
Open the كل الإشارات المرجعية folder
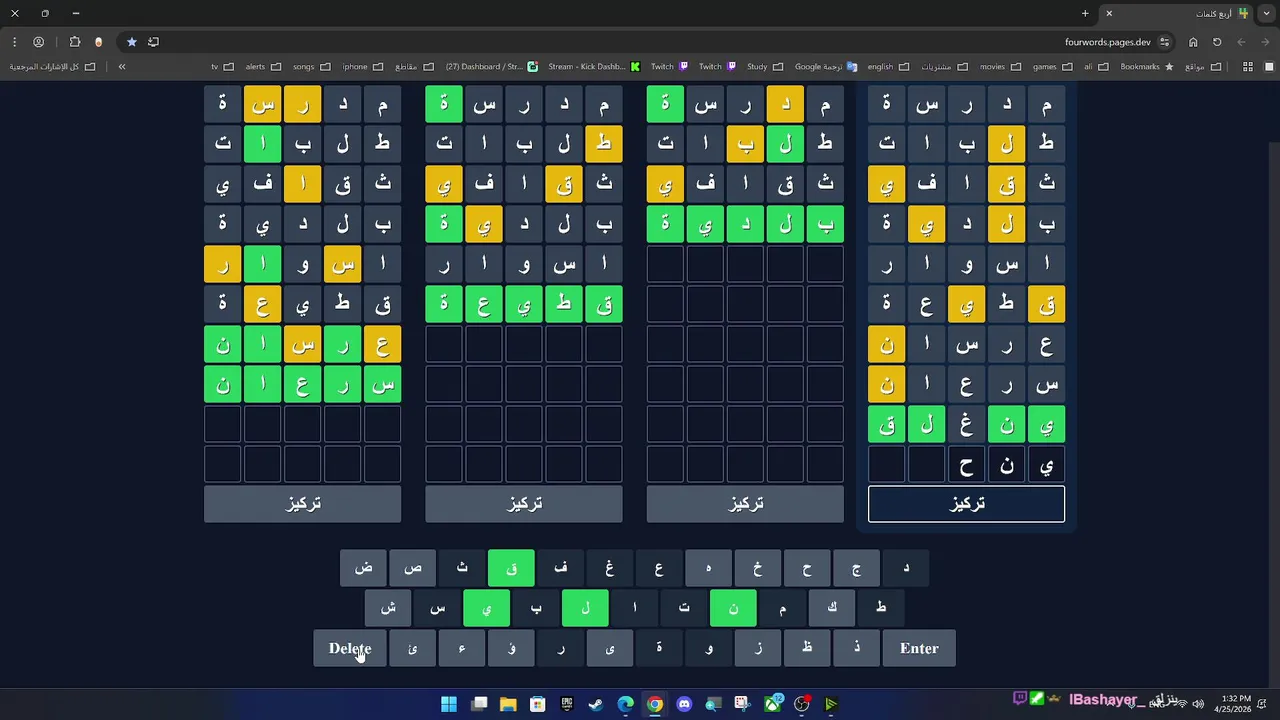click(x=52, y=67)
